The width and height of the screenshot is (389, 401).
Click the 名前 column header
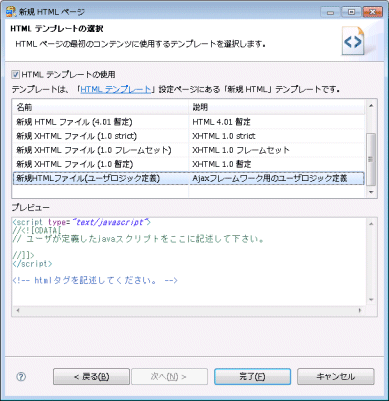100,107
